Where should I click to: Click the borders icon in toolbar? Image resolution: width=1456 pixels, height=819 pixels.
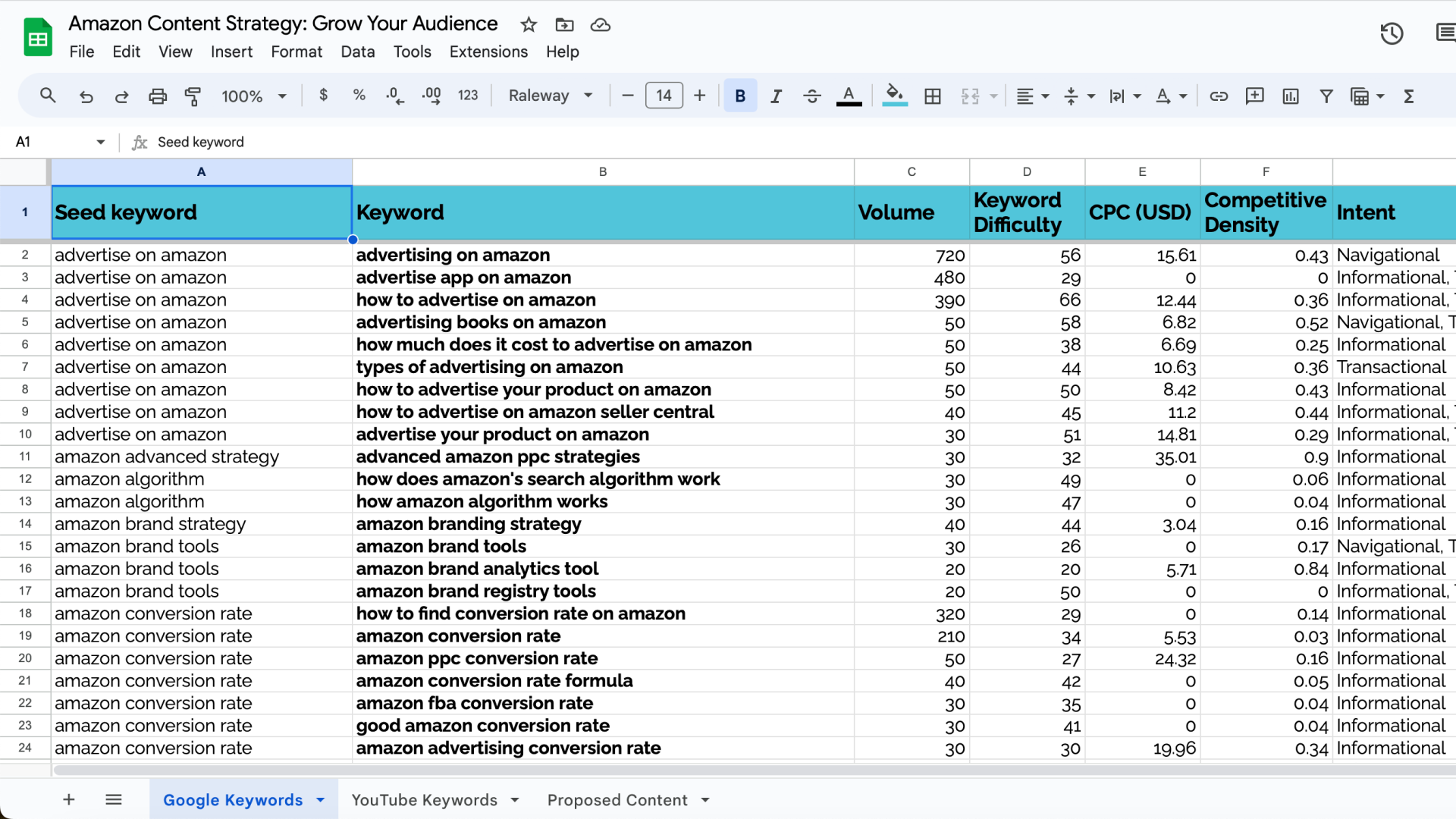tap(933, 96)
